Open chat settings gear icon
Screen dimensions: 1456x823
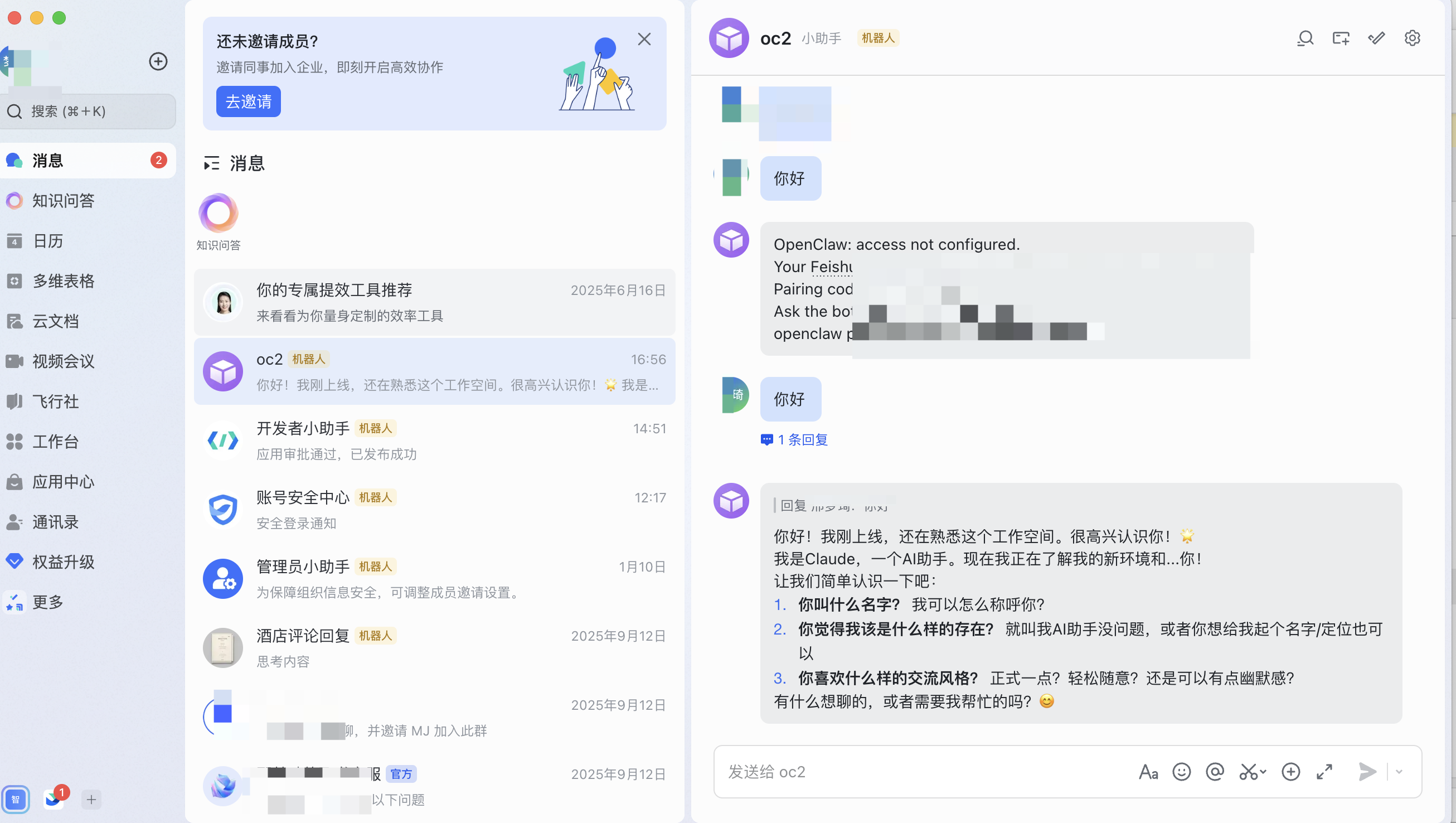click(x=1412, y=38)
